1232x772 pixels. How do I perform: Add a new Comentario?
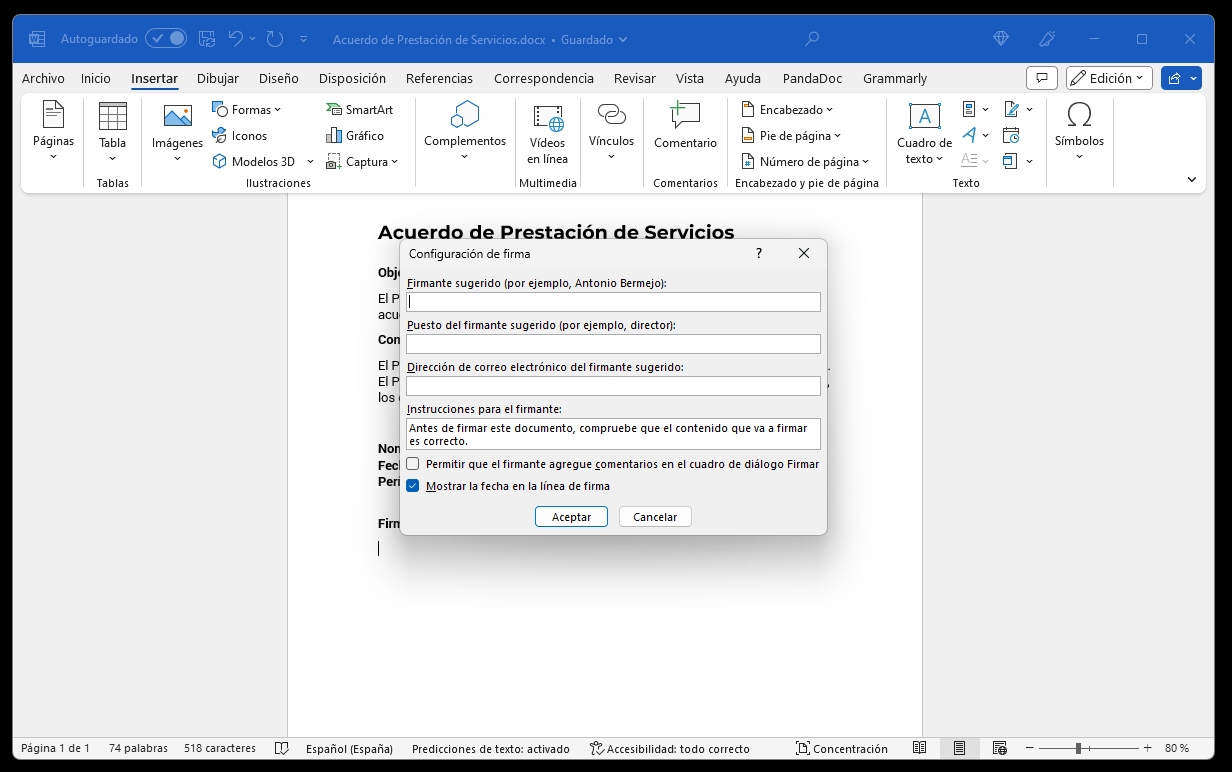pyautogui.click(x=685, y=127)
